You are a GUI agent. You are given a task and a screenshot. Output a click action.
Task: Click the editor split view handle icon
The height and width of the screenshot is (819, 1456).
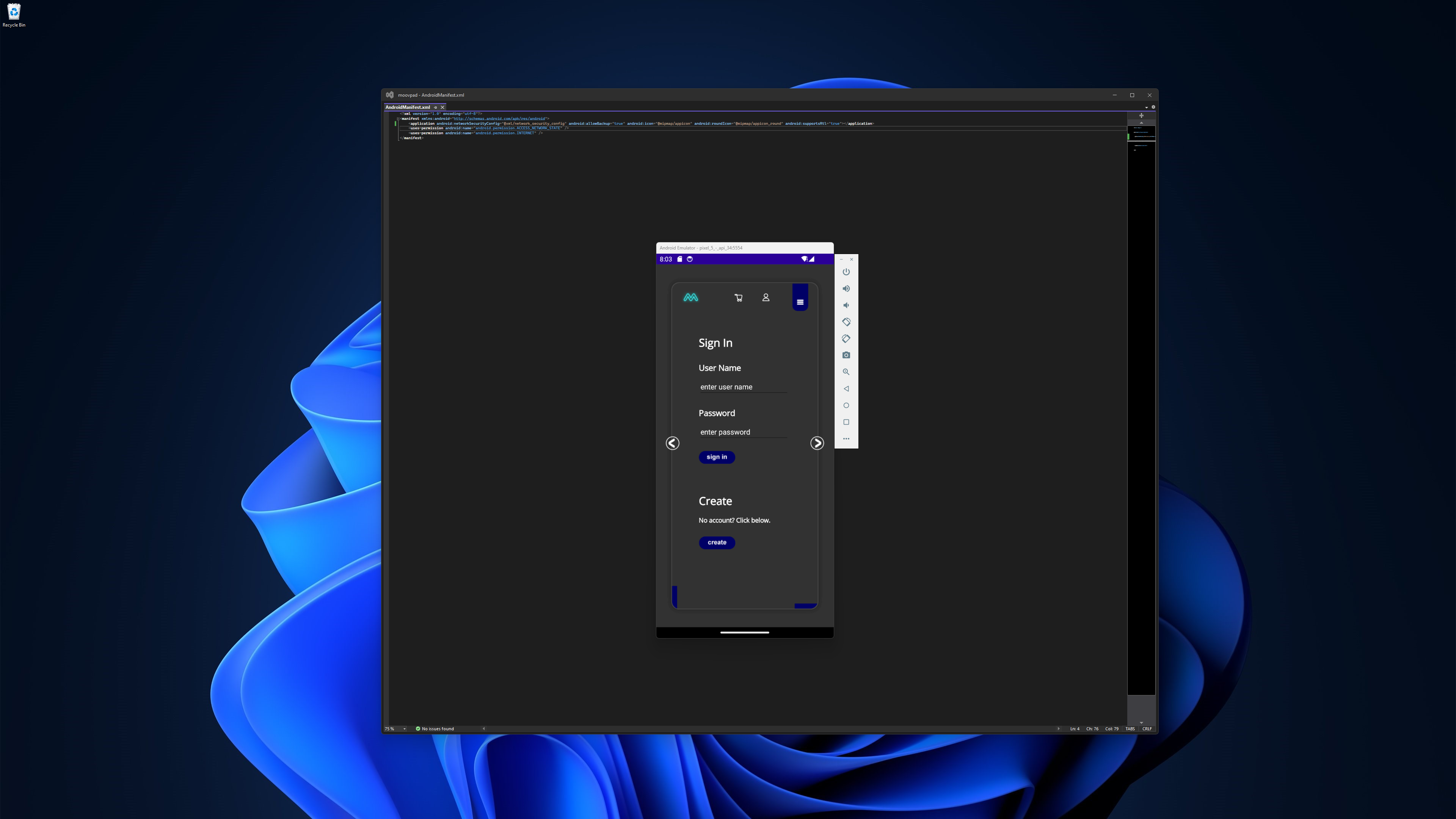pos(1141,116)
